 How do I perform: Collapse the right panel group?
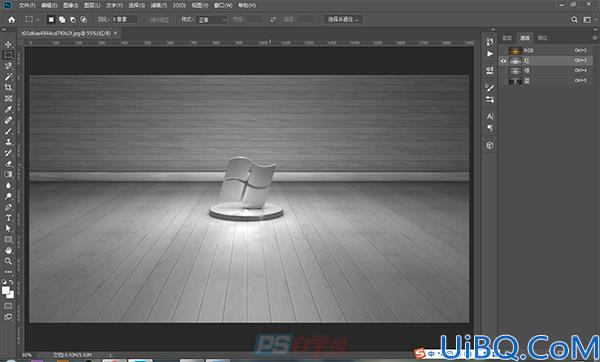pos(594,29)
